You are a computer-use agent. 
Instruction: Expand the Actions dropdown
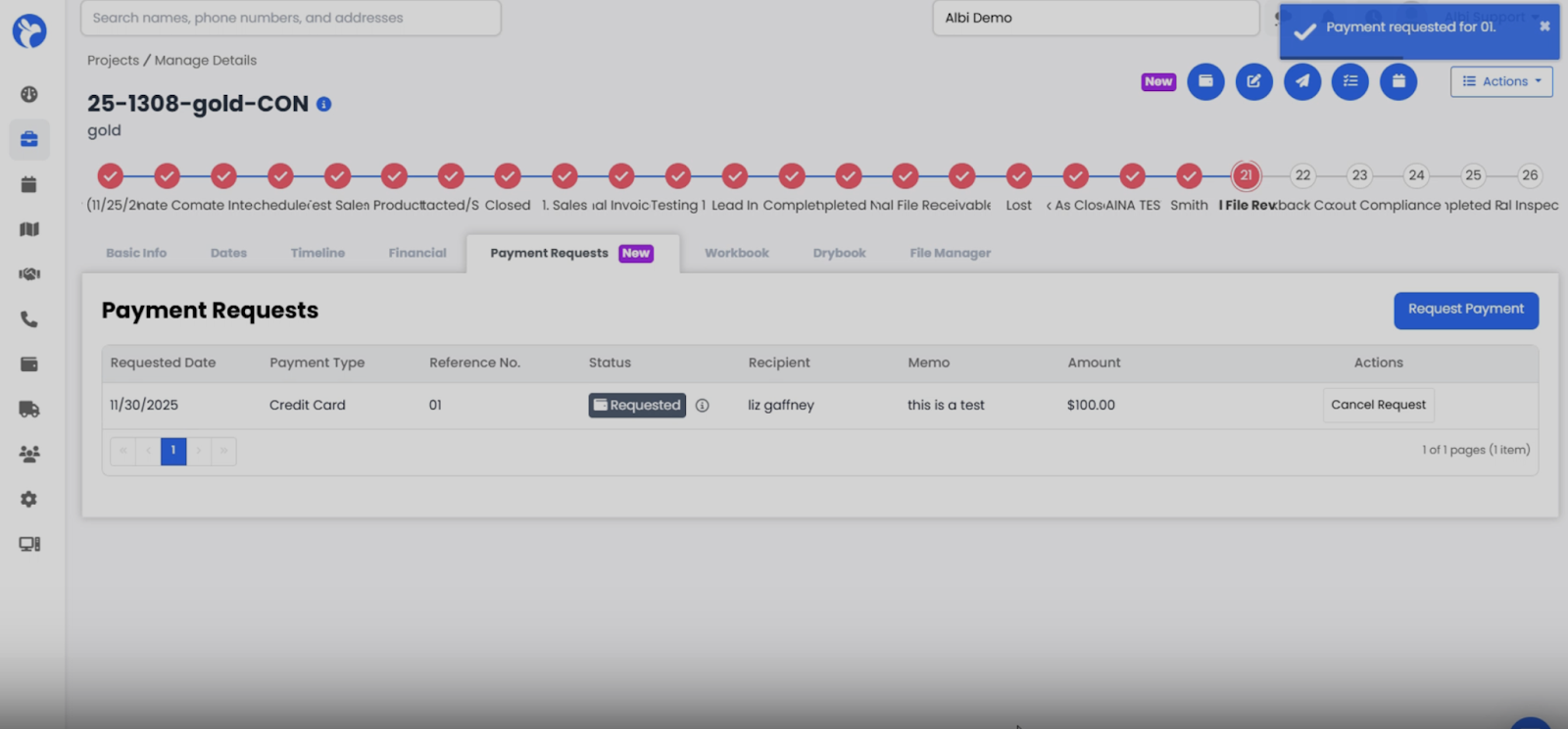[x=1501, y=81]
